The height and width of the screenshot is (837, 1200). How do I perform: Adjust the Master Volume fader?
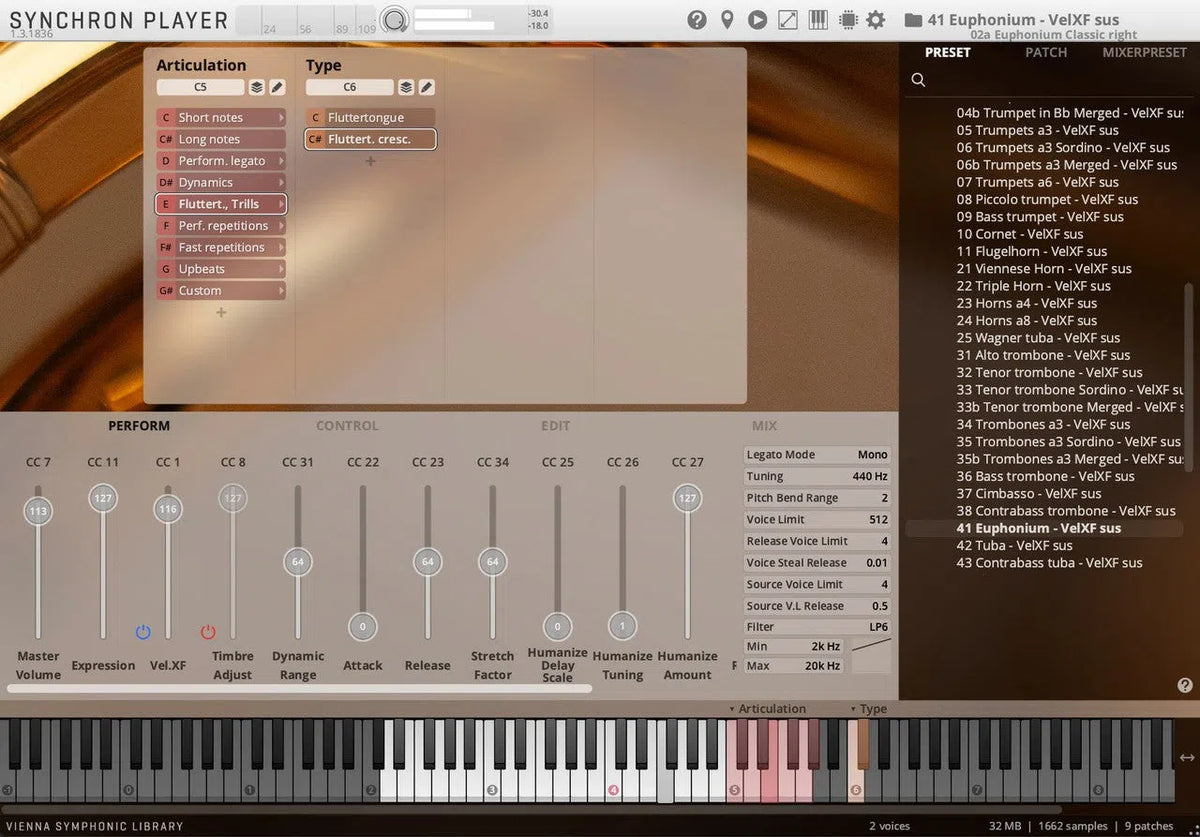pos(38,510)
